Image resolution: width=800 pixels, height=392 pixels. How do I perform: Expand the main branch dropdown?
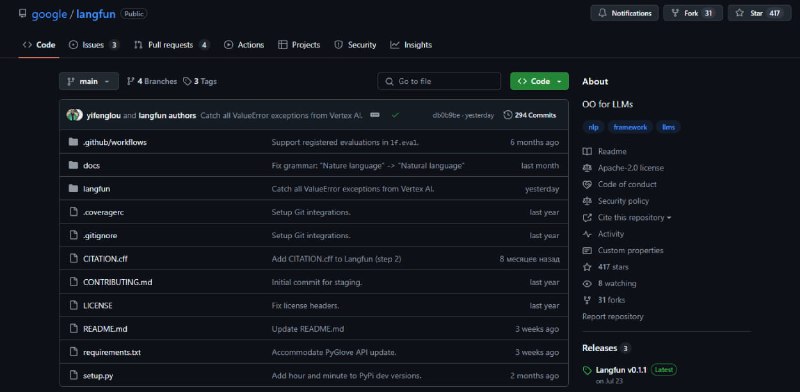(x=89, y=81)
